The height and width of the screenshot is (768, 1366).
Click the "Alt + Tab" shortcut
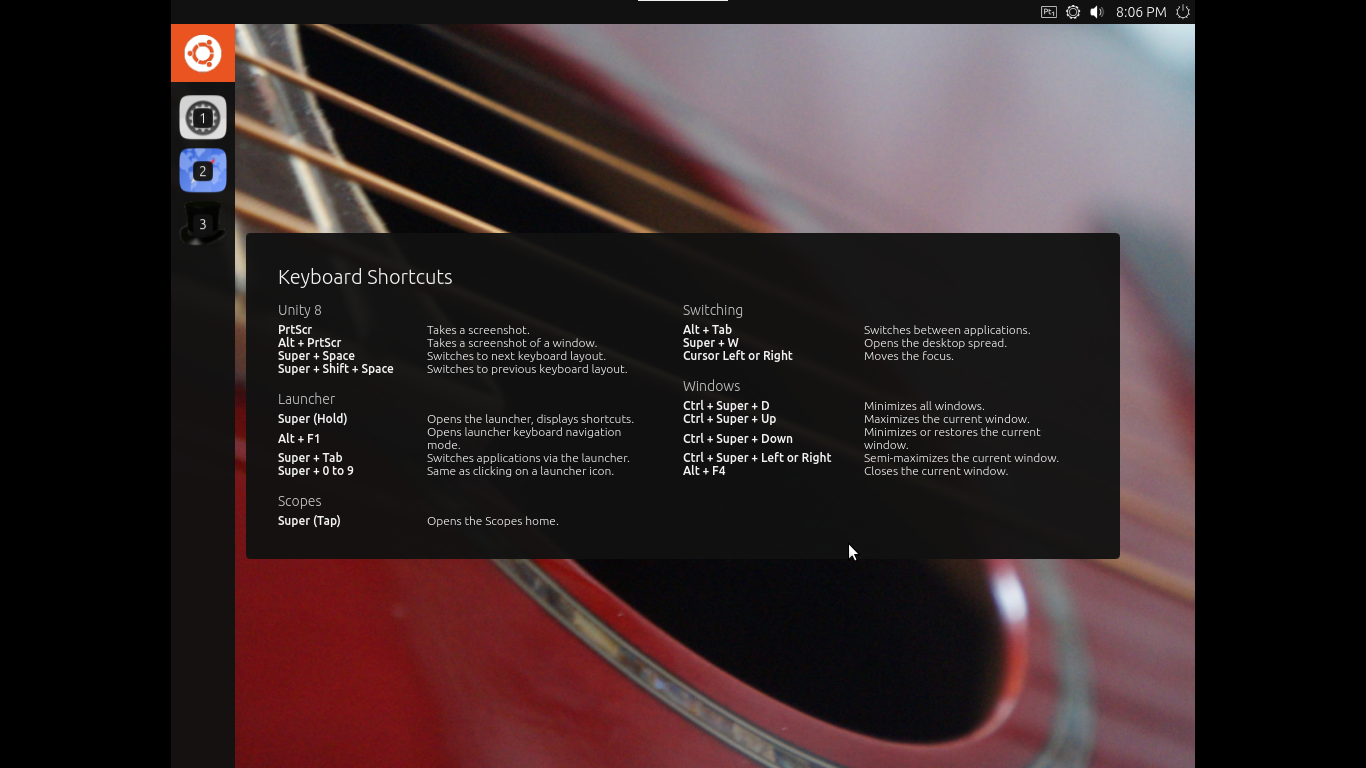coord(707,330)
